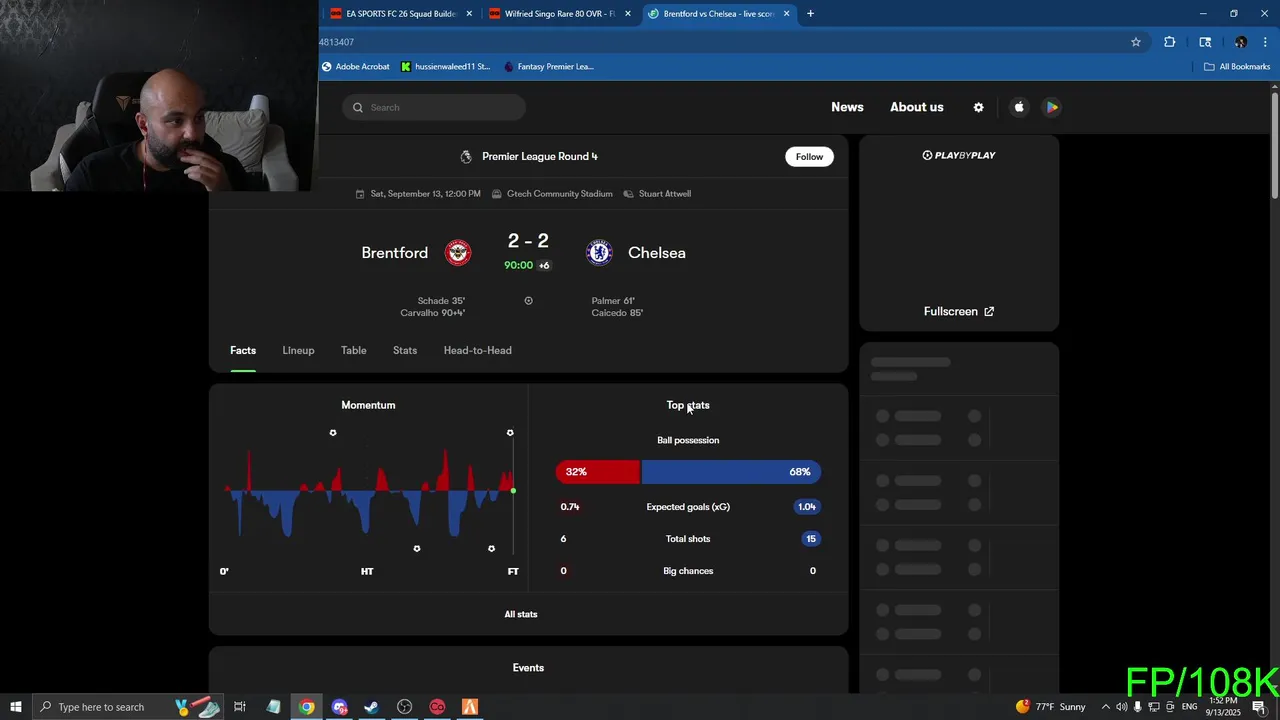Click the Carvalho 90+4' goal text
This screenshot has height=720, width=1280.
click(432, 313)
